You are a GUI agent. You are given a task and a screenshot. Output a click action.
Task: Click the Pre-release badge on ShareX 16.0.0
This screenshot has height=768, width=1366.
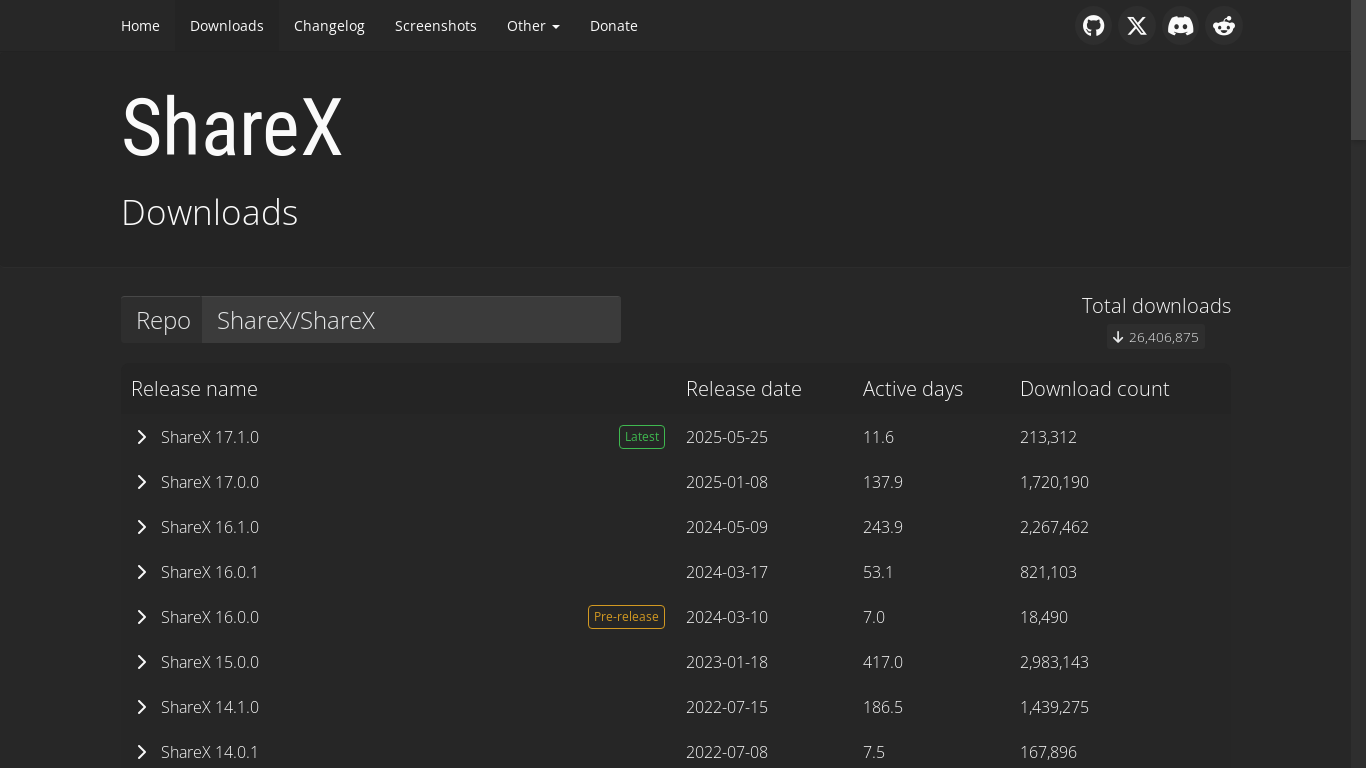pos(626,617)
